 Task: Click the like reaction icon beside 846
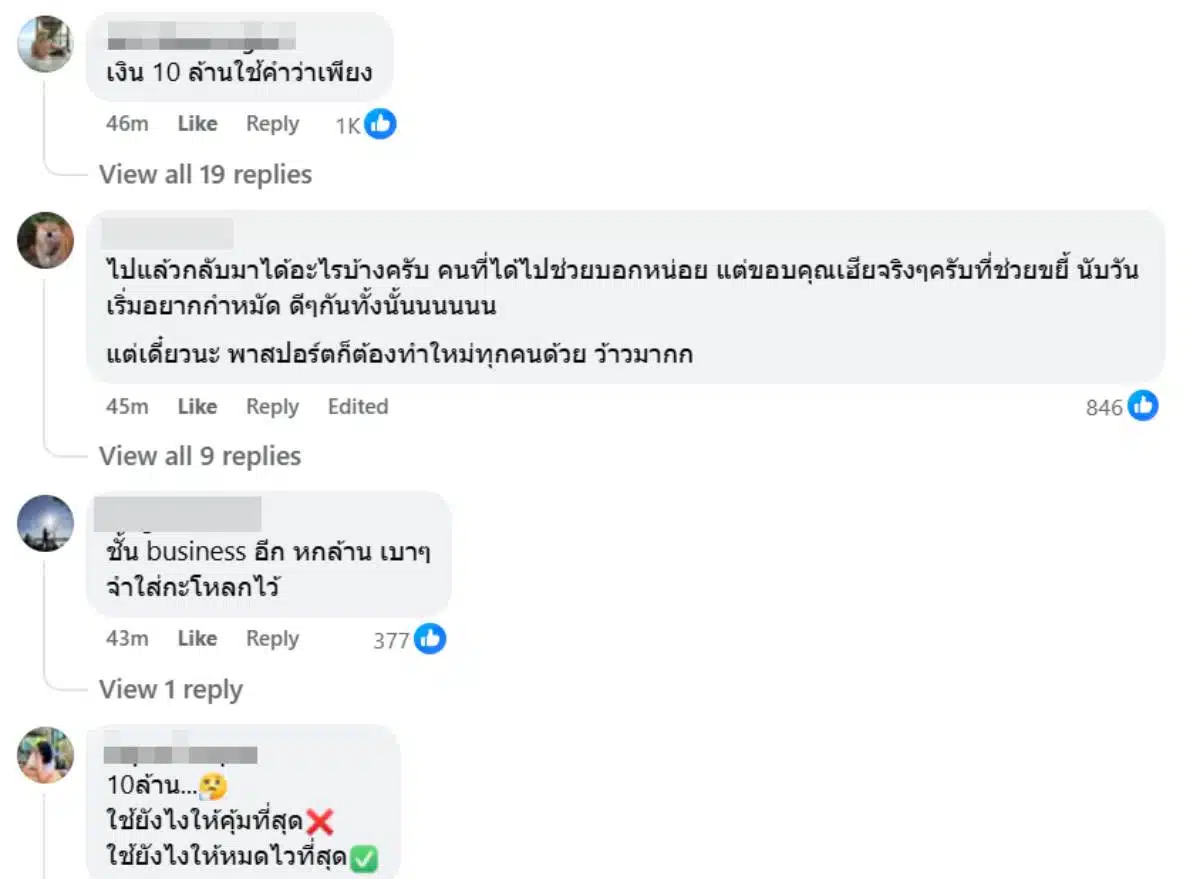[x=1143, y=406]
